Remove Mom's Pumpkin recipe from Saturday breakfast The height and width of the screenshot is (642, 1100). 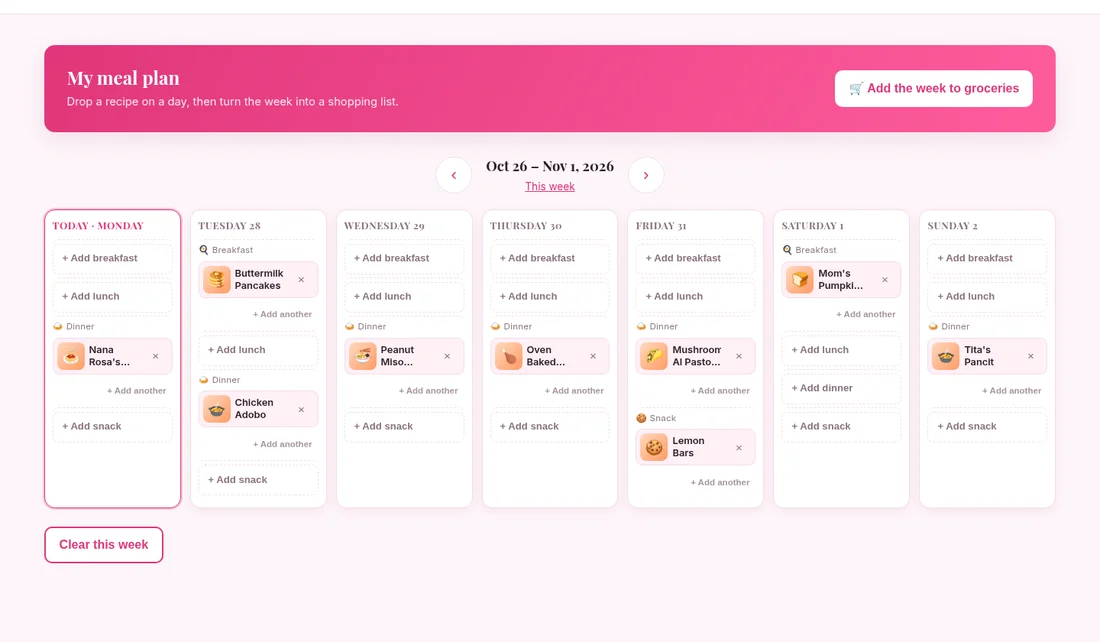[x=885, y=279]
